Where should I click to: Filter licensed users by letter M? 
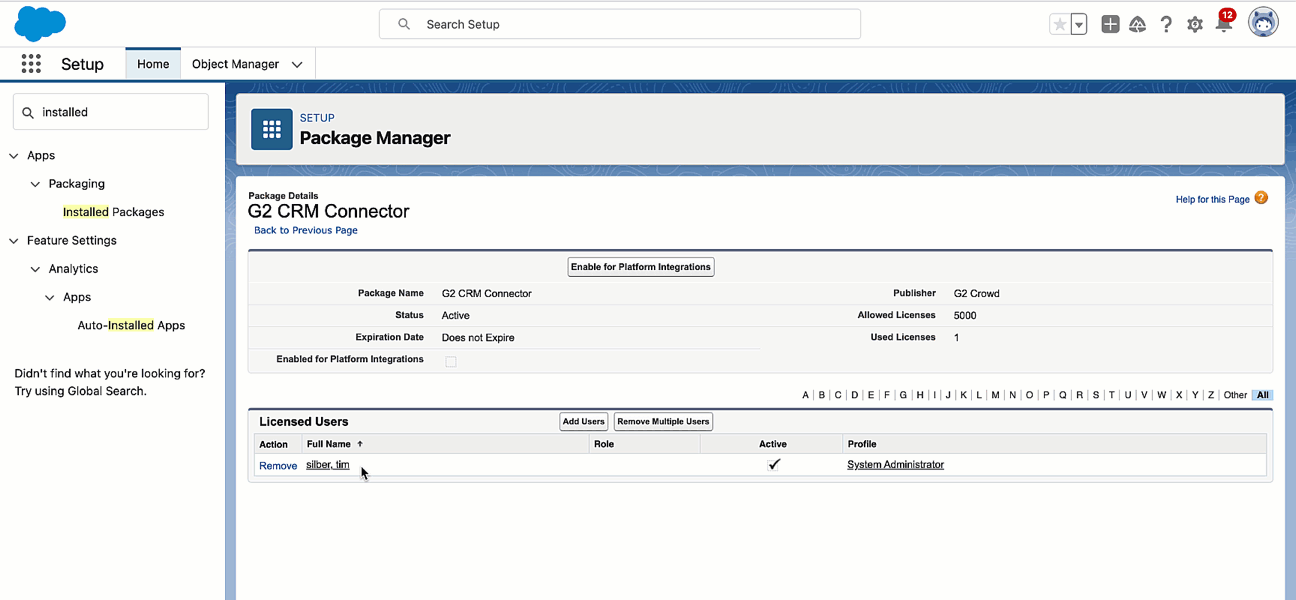tap(996, 395)
